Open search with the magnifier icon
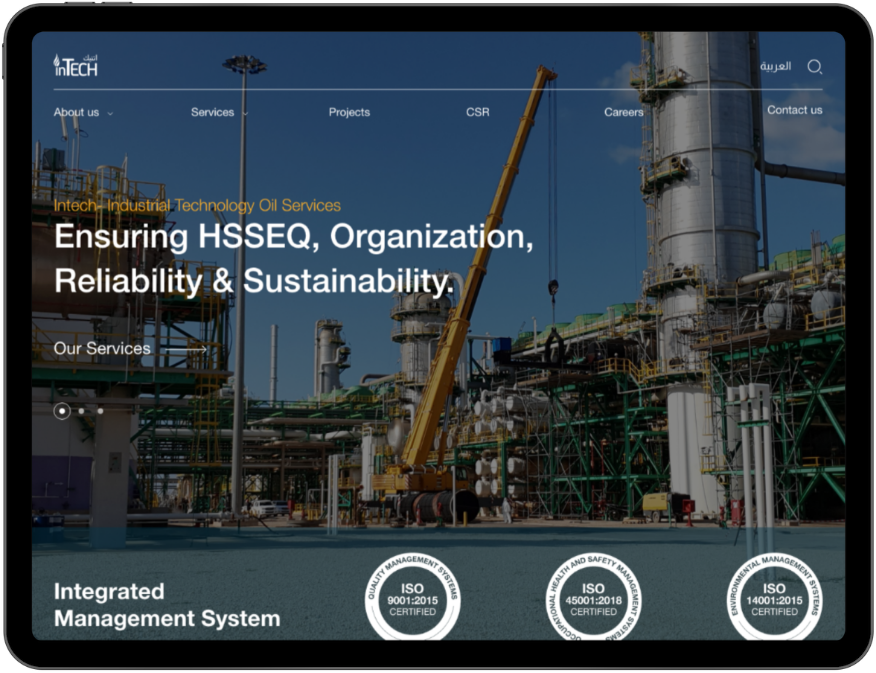 coord(814,67)
